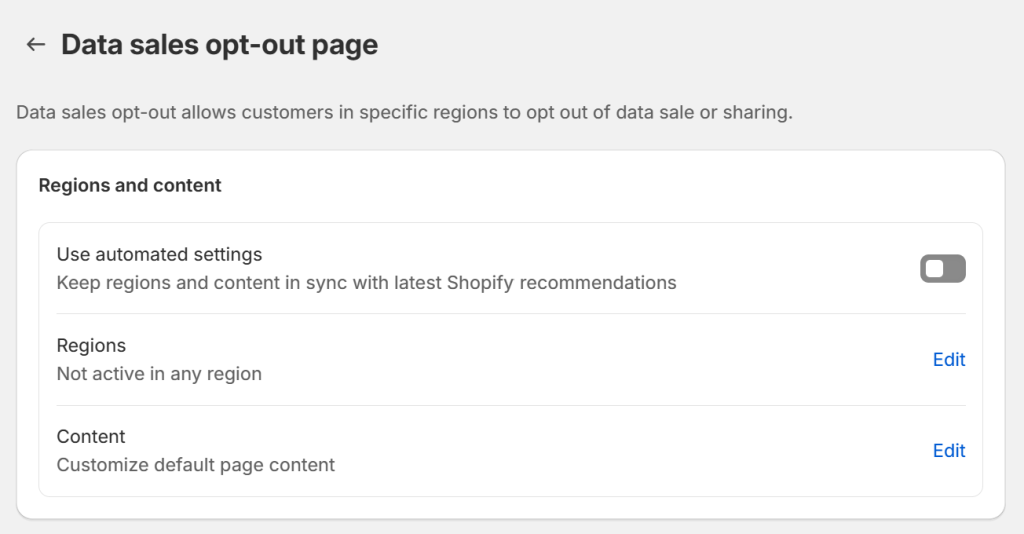
Task: Select the "Regions" row label
Action: (91, 345)
